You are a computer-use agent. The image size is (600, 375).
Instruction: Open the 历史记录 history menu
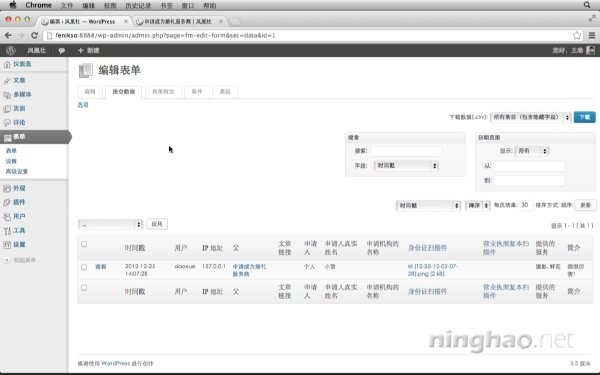click(138, 6)
